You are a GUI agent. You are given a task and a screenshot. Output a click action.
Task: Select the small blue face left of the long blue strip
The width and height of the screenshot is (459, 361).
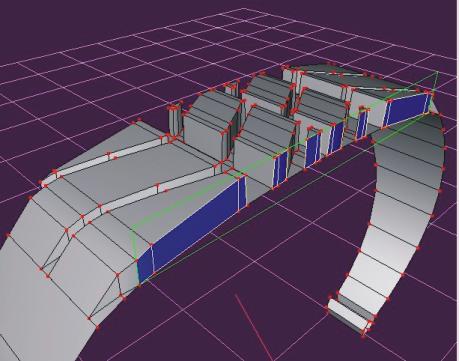145,265
